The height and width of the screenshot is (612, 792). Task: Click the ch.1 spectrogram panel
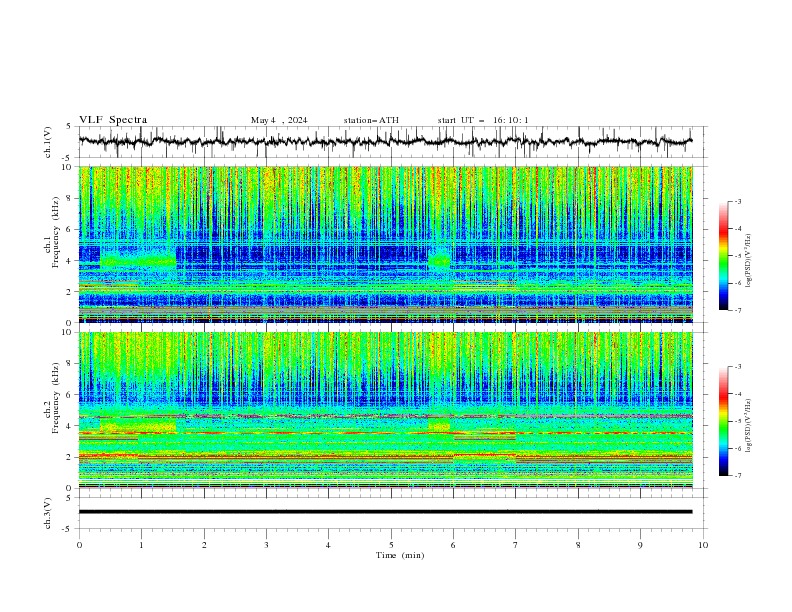click(385, 244)
